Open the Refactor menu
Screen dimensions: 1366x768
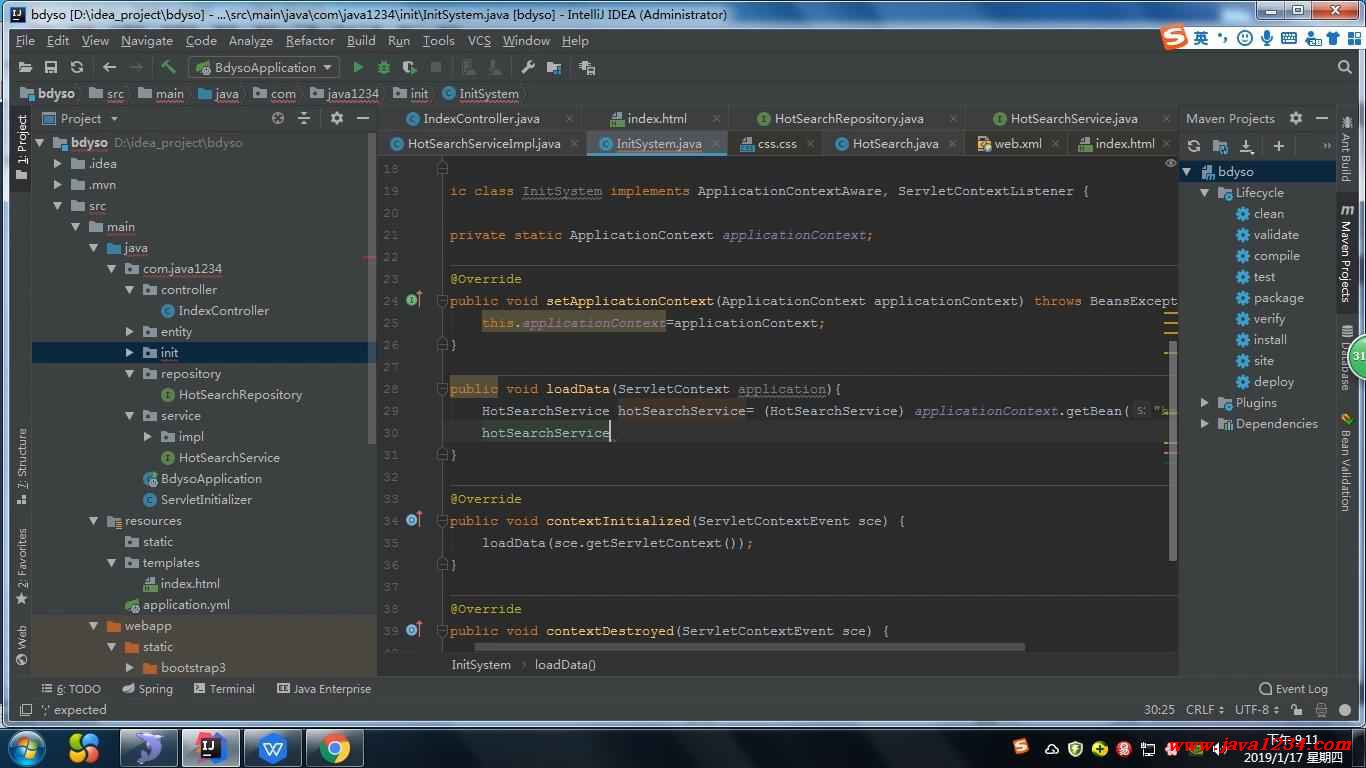coord(310,41)
